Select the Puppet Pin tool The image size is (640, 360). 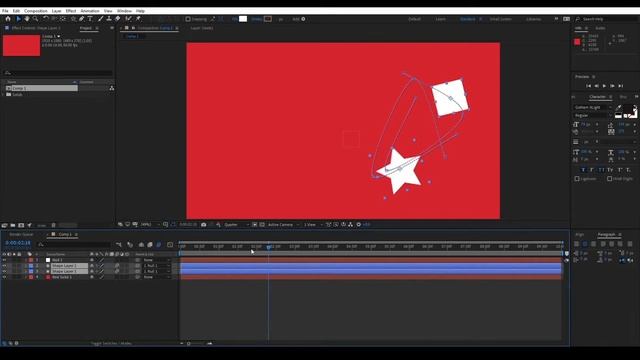pyautogui.click(x=138, y=19)
